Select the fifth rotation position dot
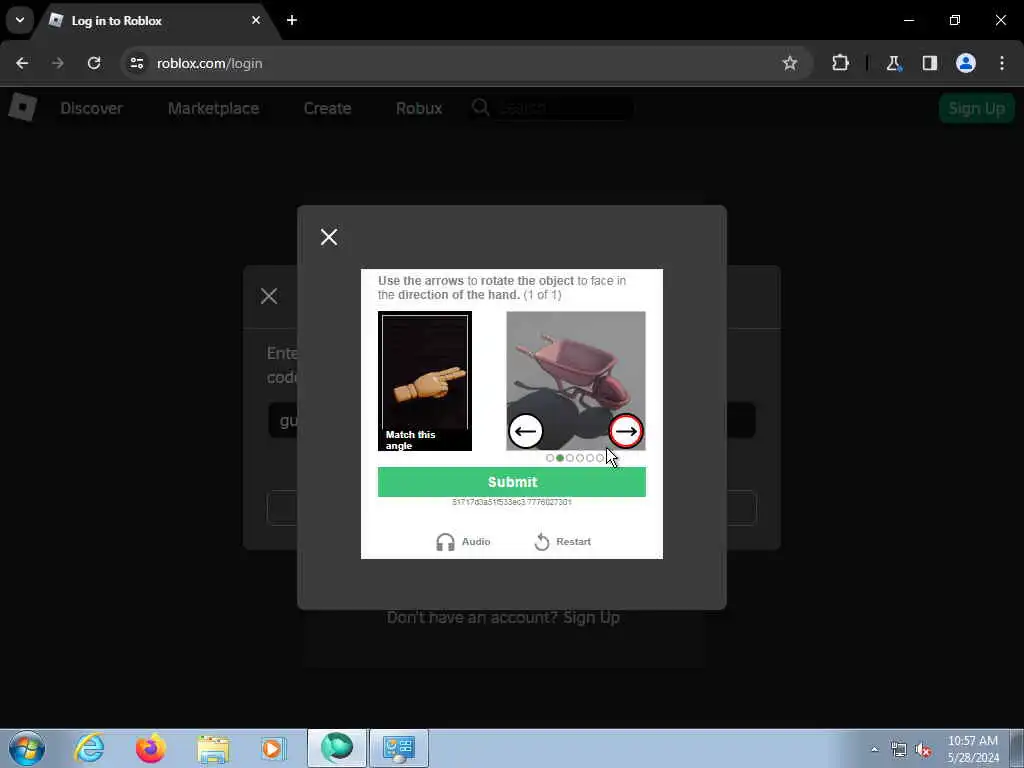Screen dimensions: 1024x768 click(590, 458)
